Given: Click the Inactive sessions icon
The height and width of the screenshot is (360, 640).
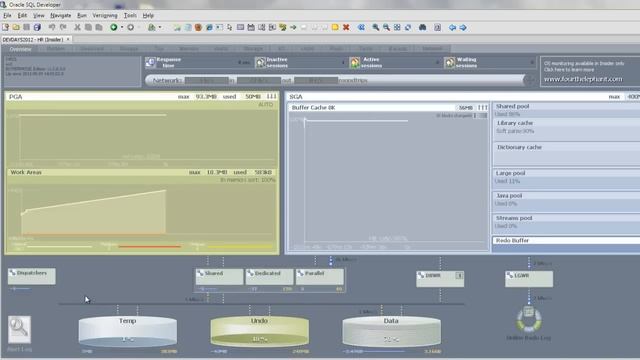Looking at the screenshot, I should tap(260, 62).
